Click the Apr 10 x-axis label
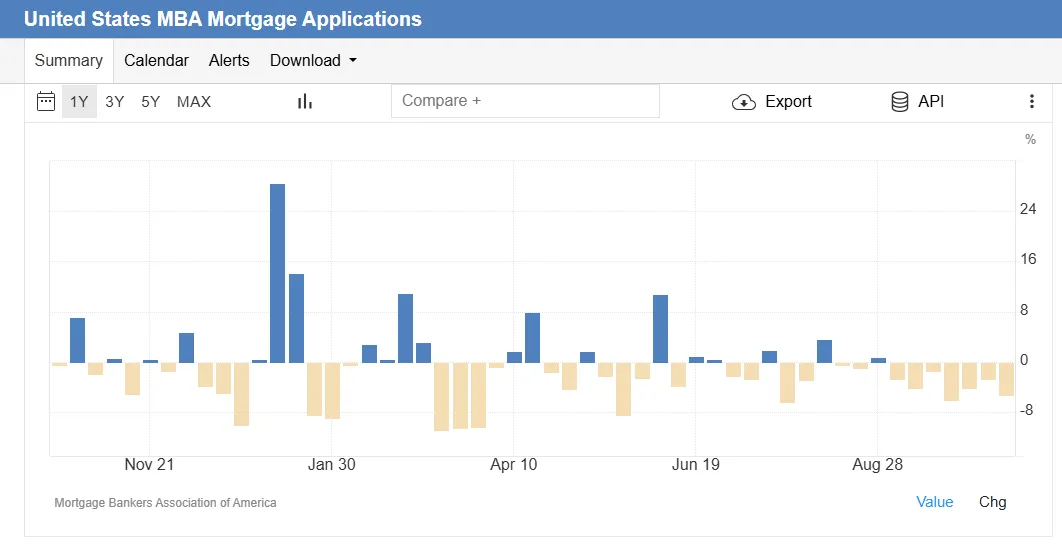This screenshot has width=1062, height=555. 513,465
